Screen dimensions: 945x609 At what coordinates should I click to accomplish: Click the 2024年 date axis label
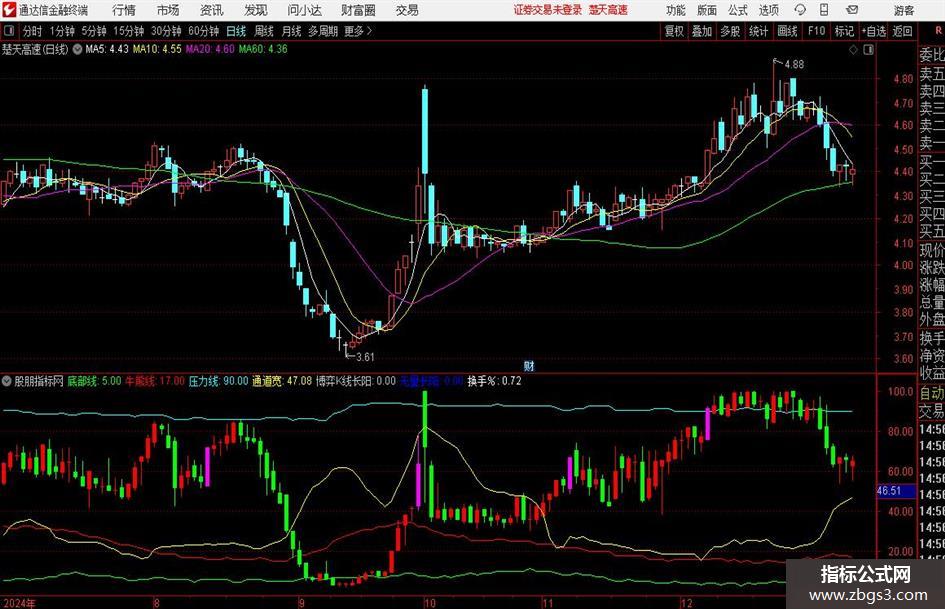[19, 603]
